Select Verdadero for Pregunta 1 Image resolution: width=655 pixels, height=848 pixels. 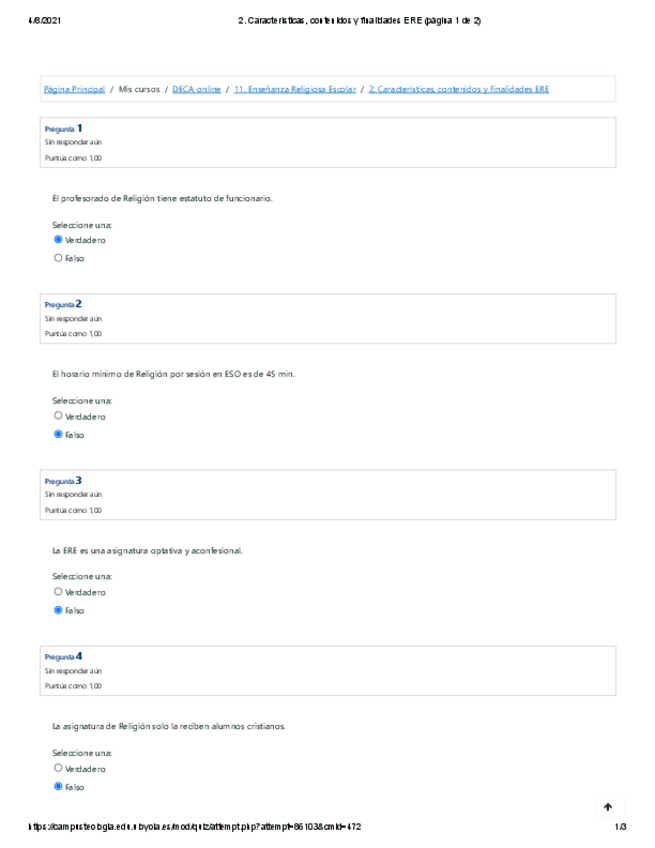[58, 240]
